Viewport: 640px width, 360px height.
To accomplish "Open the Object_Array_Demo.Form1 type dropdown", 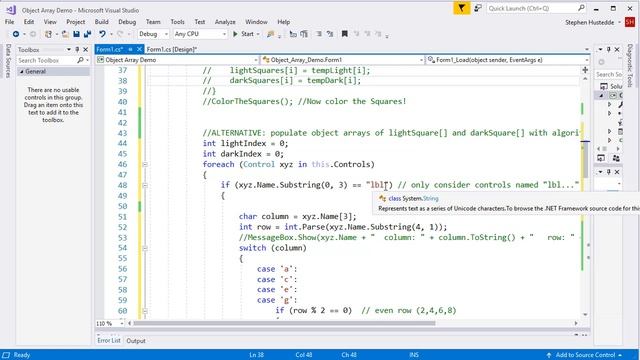I will point(342,60).
